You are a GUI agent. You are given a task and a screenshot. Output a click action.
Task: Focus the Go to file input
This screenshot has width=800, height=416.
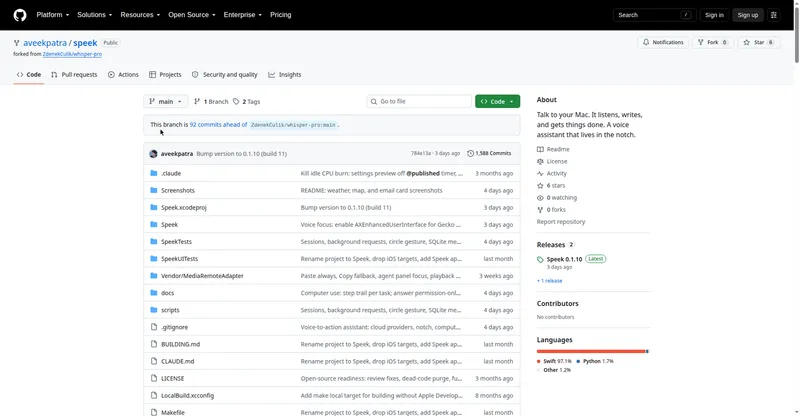419,102
